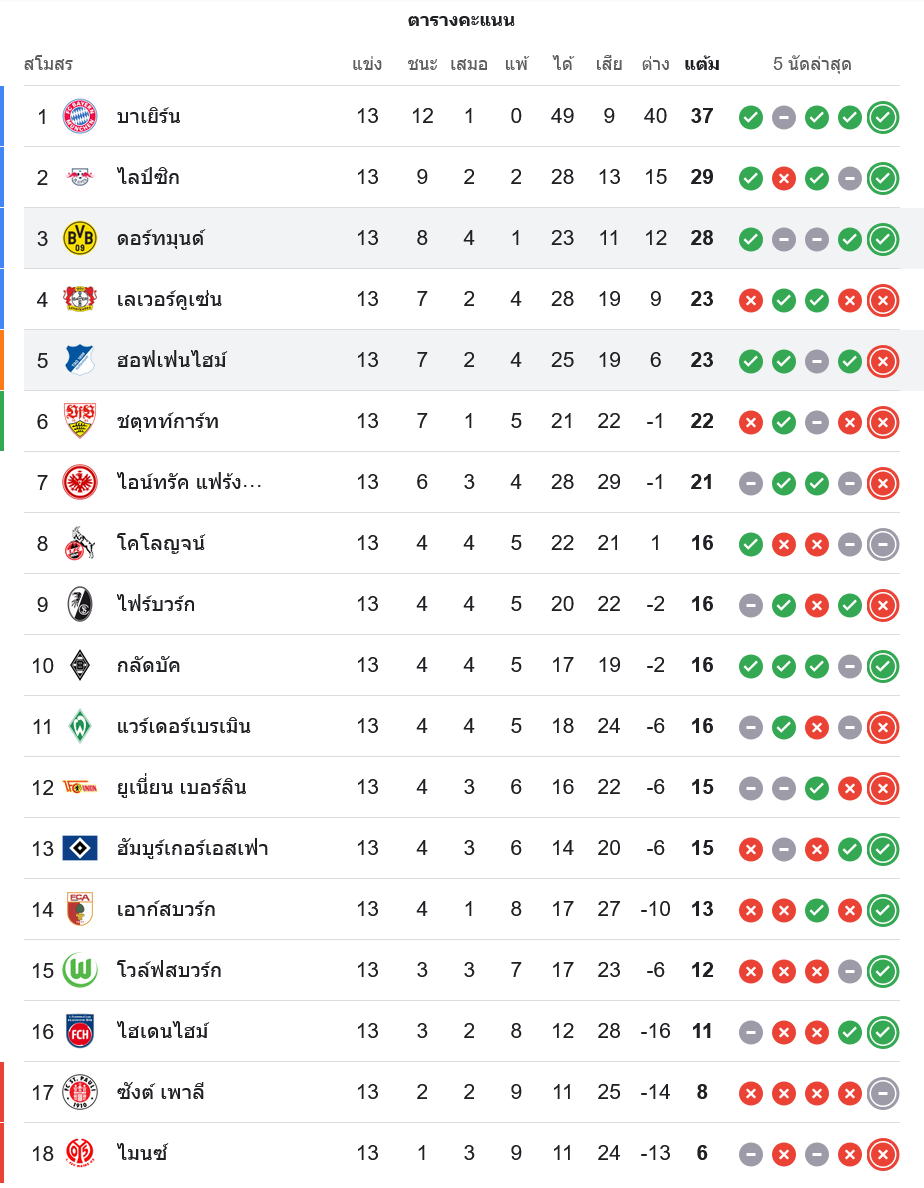Click the RB Leipzig club logo
The width and height of the screenshot is (924, 1188).
[80, 177]
